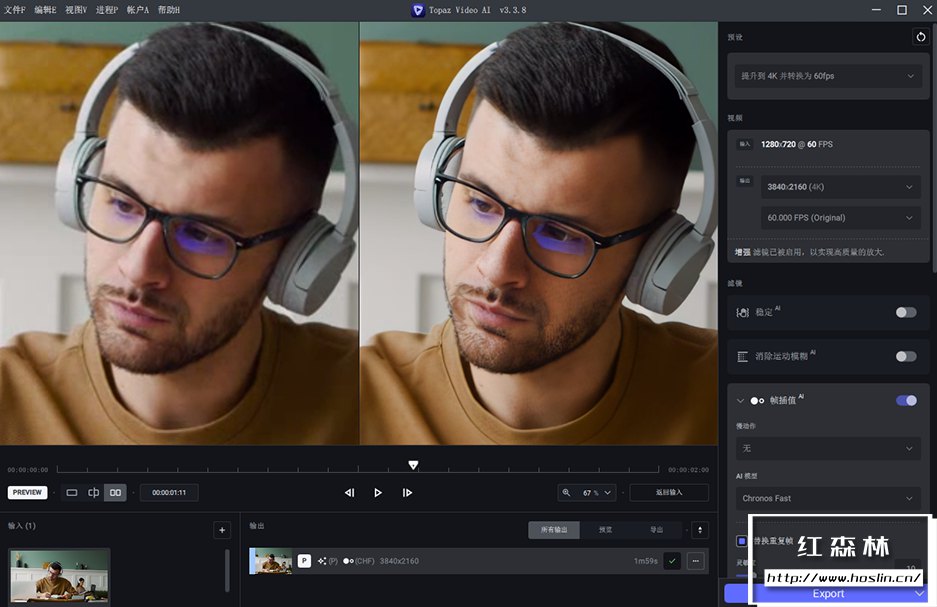
Task: Click the 返回输入 button
Action: tap(669, 492)
